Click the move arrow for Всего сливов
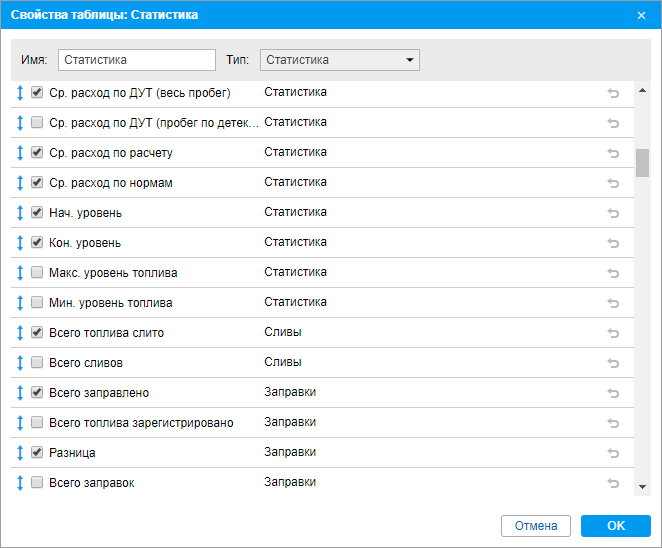This screenshot has width=662, height=548. tap(20, 363)
